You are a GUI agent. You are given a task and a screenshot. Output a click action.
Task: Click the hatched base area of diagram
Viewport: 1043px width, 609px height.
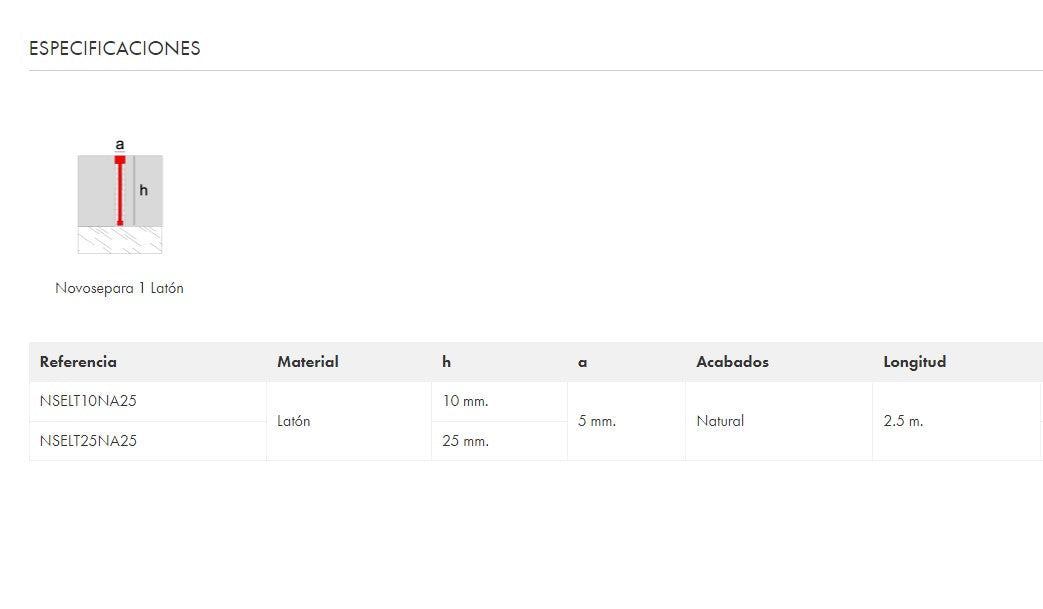pos(120,240)
